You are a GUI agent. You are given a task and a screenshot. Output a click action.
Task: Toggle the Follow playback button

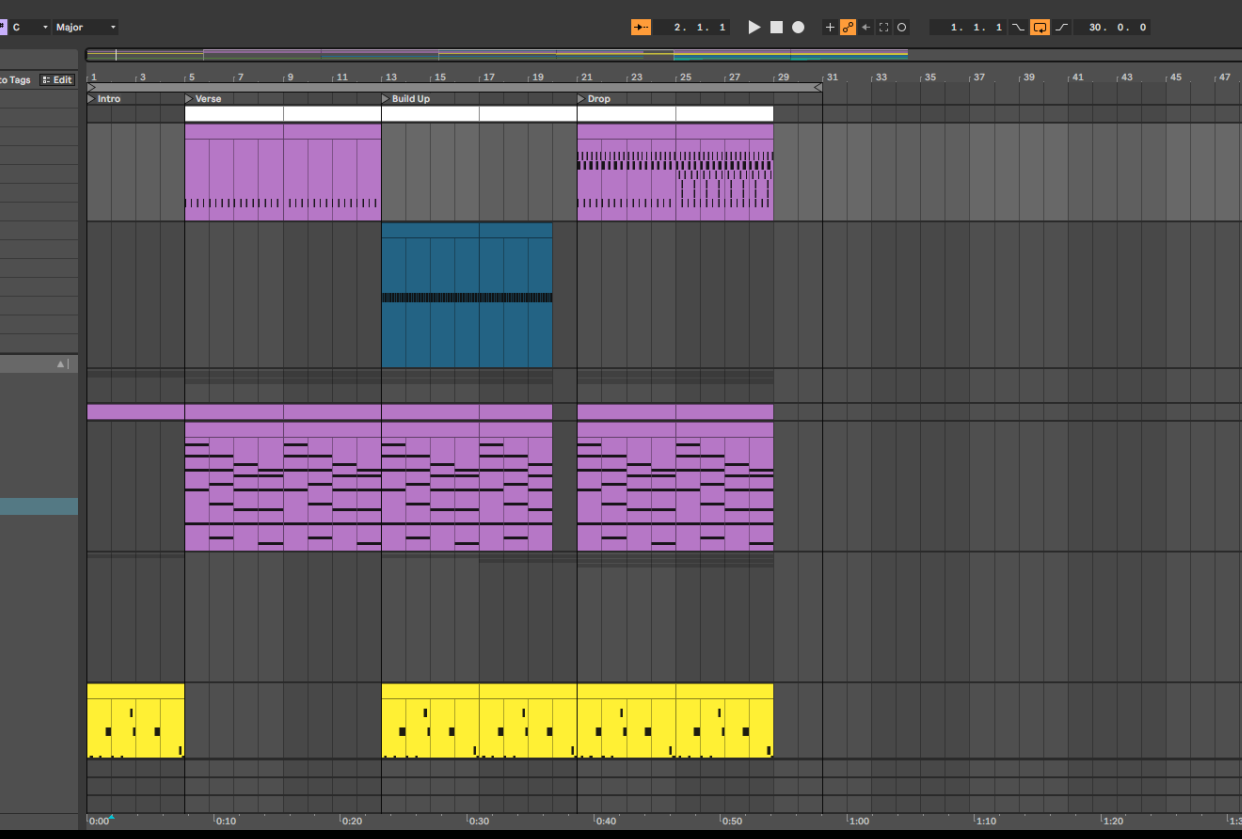pos(641,27)
